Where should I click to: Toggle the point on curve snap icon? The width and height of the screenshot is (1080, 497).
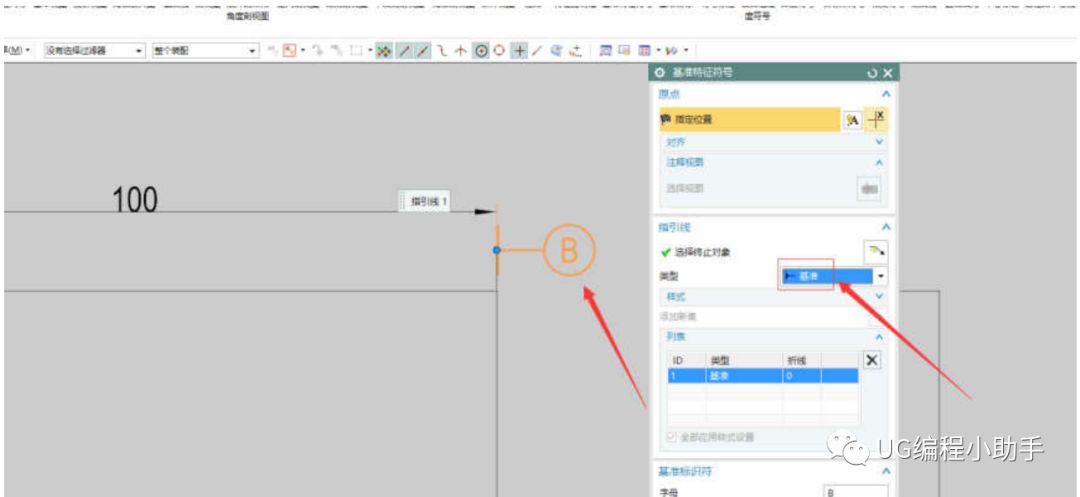pyautogui.click(x=537, y=51)
